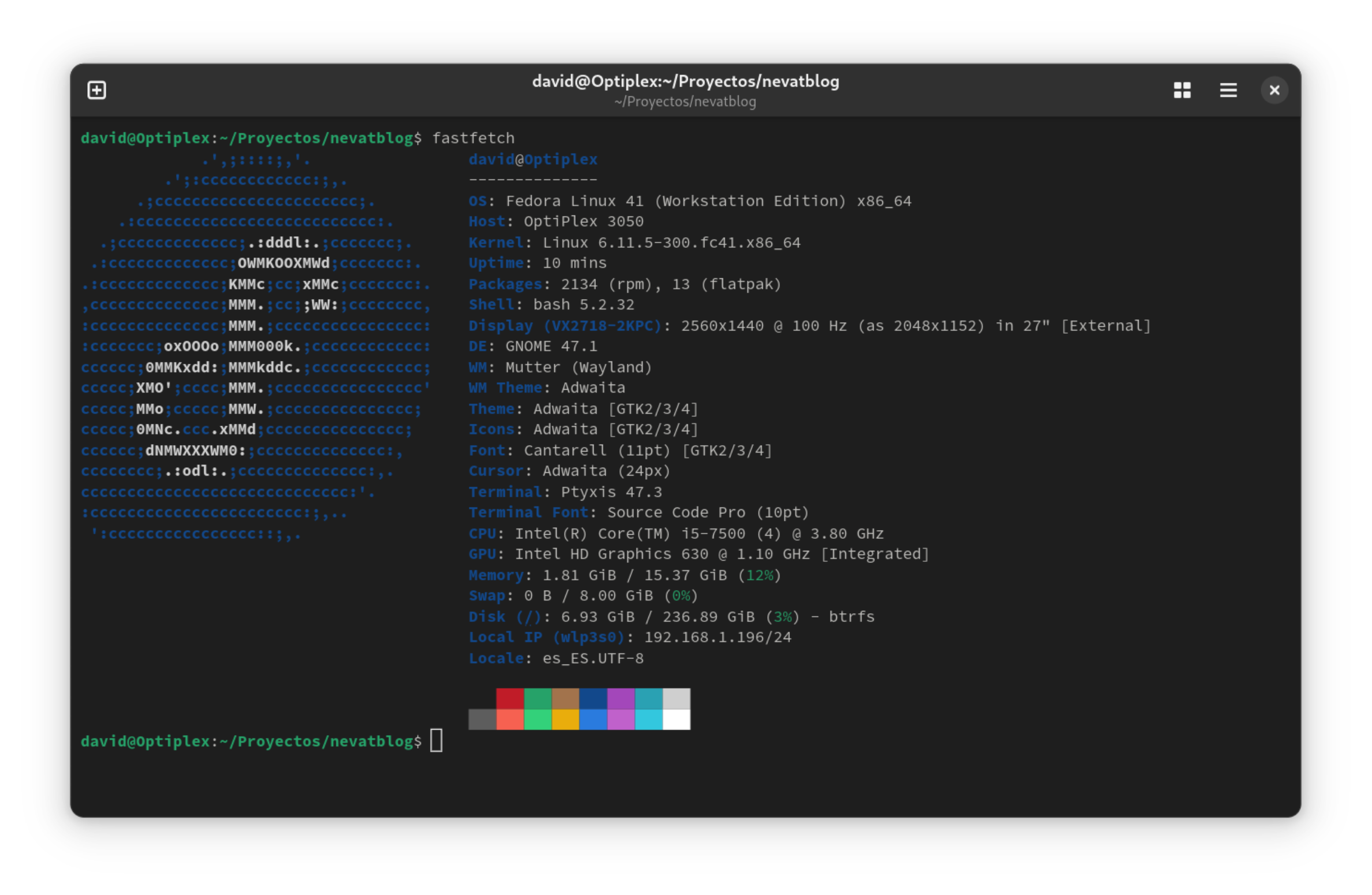The height and width of the screenshot is (895, 1372).
Task: Close the Ptyxis terminal window
Action: coord(1274,90)
